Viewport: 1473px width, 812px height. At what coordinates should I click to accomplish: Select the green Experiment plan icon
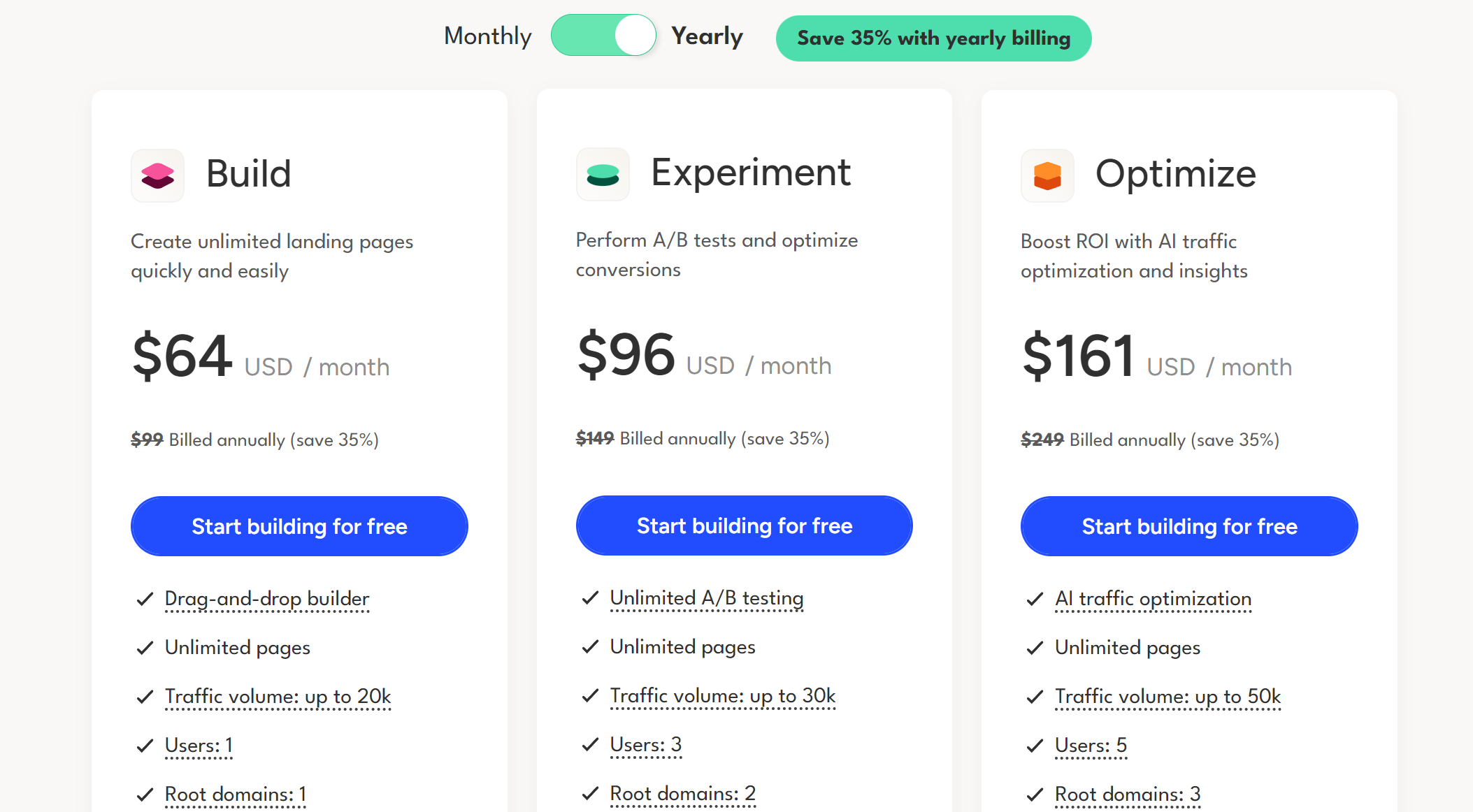click(603, 175)
